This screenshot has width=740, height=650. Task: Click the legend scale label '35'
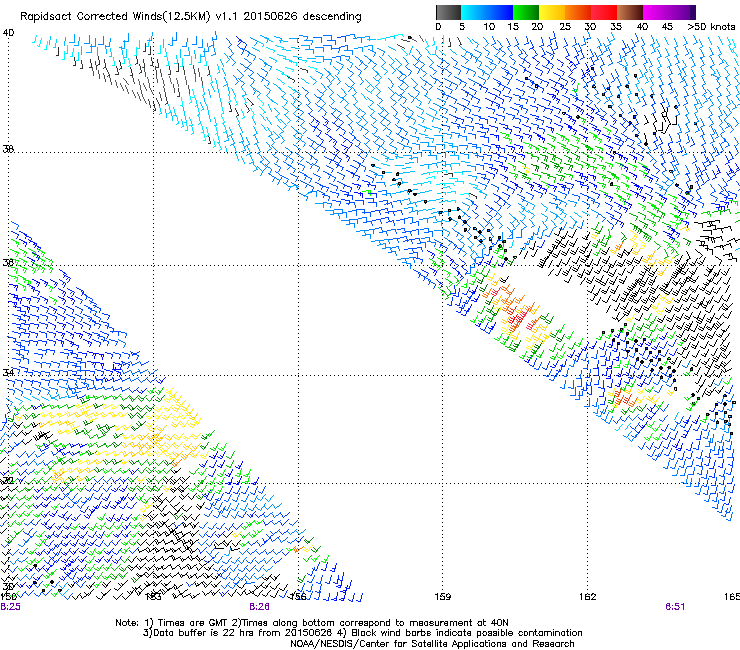click(616, 27)
